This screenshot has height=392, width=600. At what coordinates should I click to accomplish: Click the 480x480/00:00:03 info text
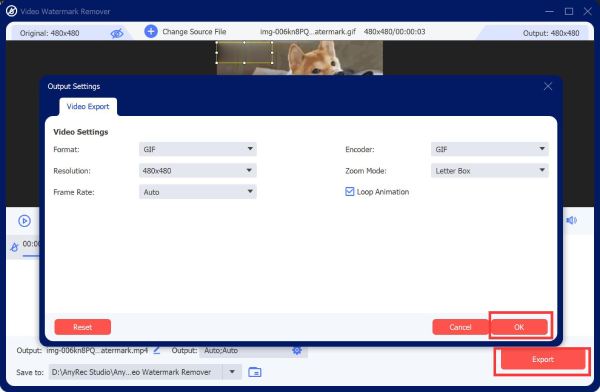(395, 32)
